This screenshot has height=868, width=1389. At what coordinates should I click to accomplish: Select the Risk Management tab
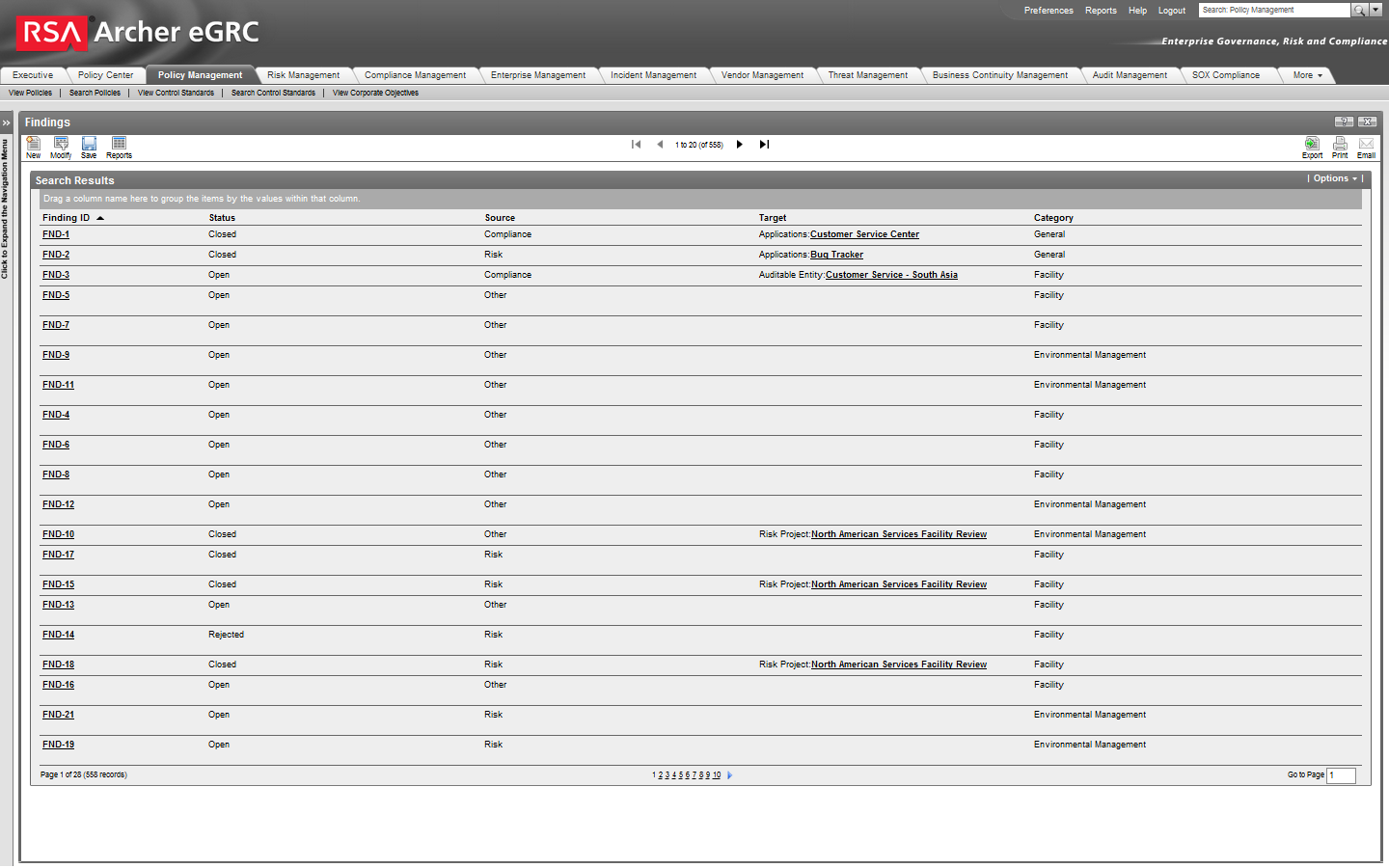303,75
